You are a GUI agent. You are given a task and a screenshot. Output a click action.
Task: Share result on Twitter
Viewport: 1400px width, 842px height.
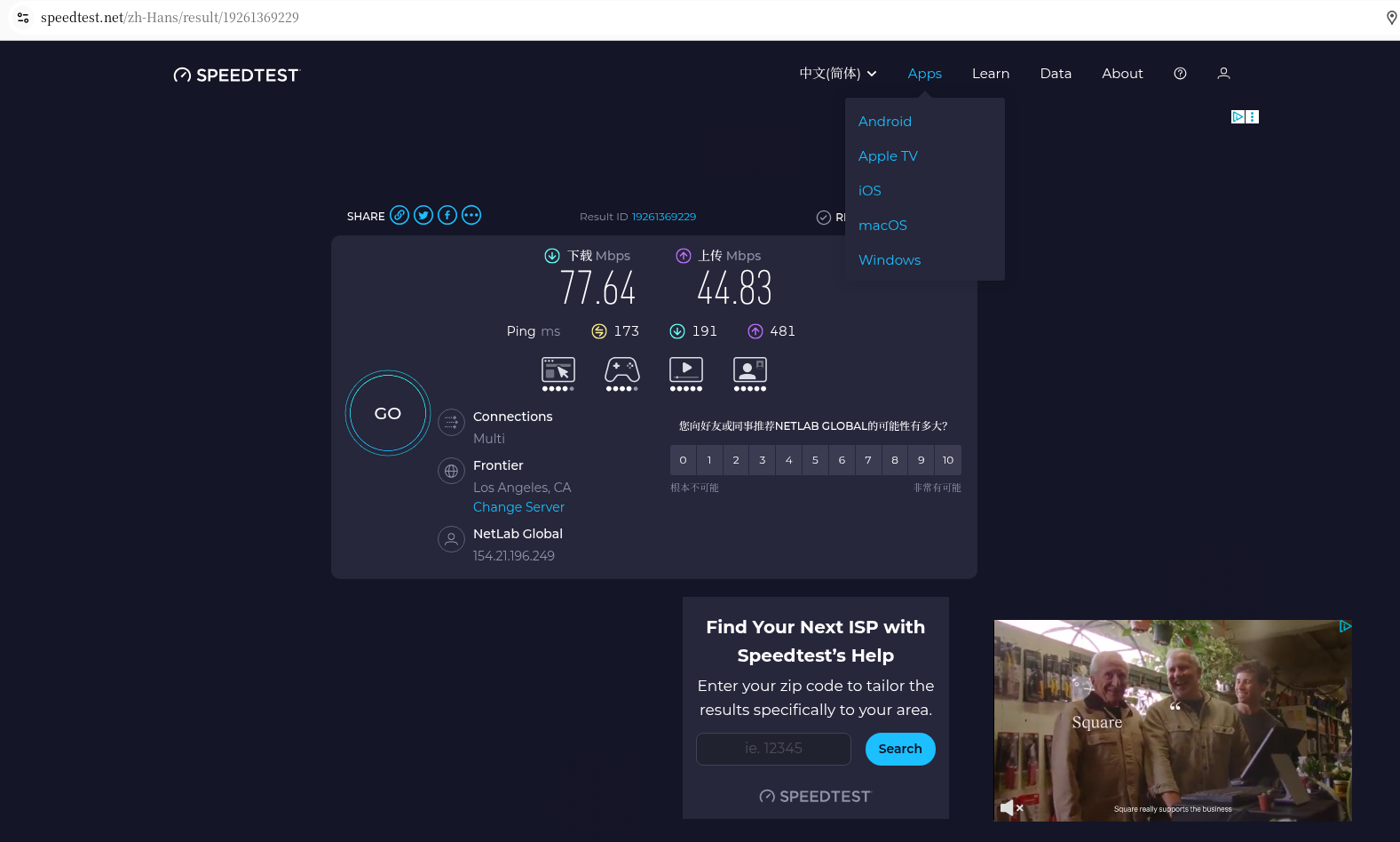(x=423, y=215)
